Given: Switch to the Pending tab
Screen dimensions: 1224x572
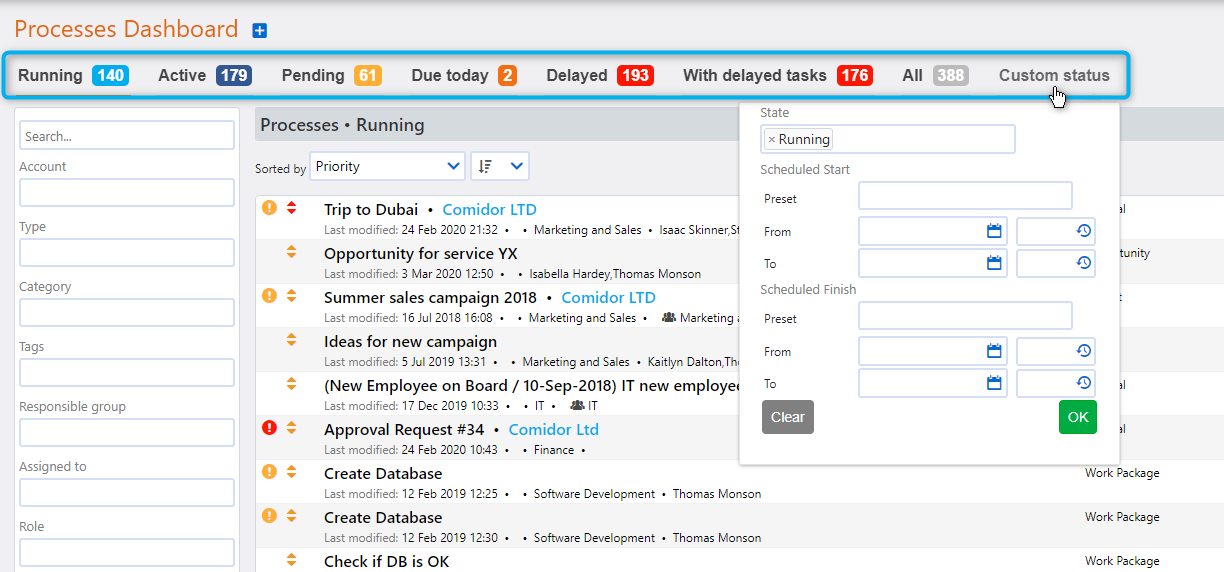Looking at the screenshot, I should tap(331, 75).
